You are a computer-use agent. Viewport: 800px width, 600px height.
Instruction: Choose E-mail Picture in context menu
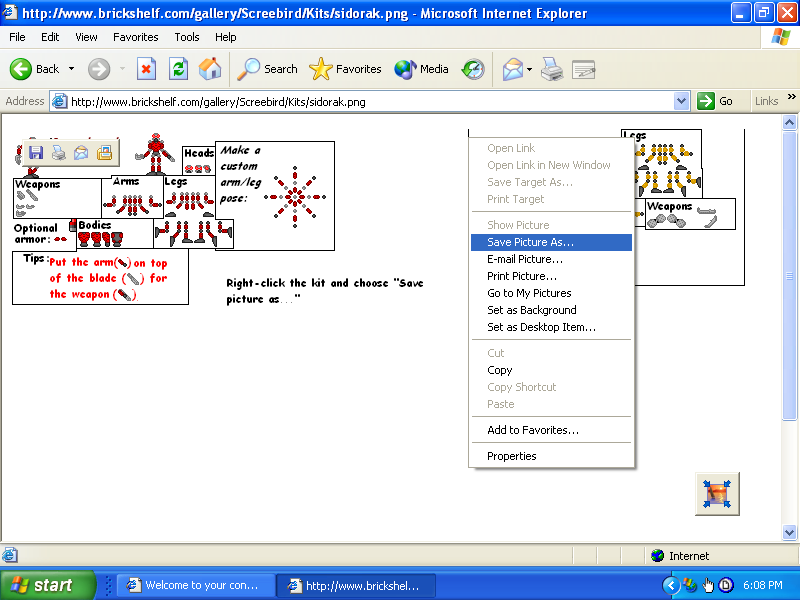point(551,259)
